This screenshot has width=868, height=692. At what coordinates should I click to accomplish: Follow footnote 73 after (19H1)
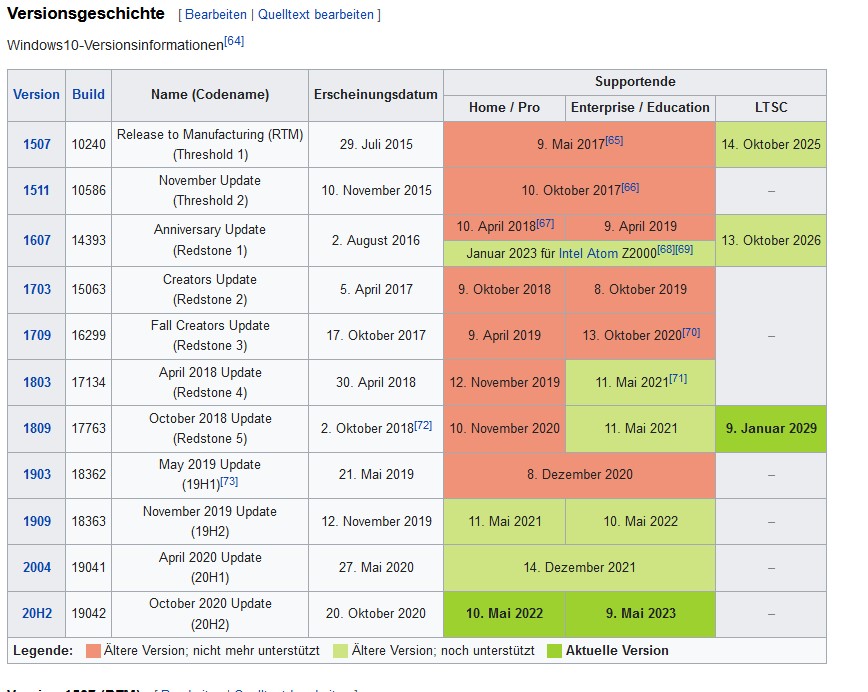(x=229, y=481)
